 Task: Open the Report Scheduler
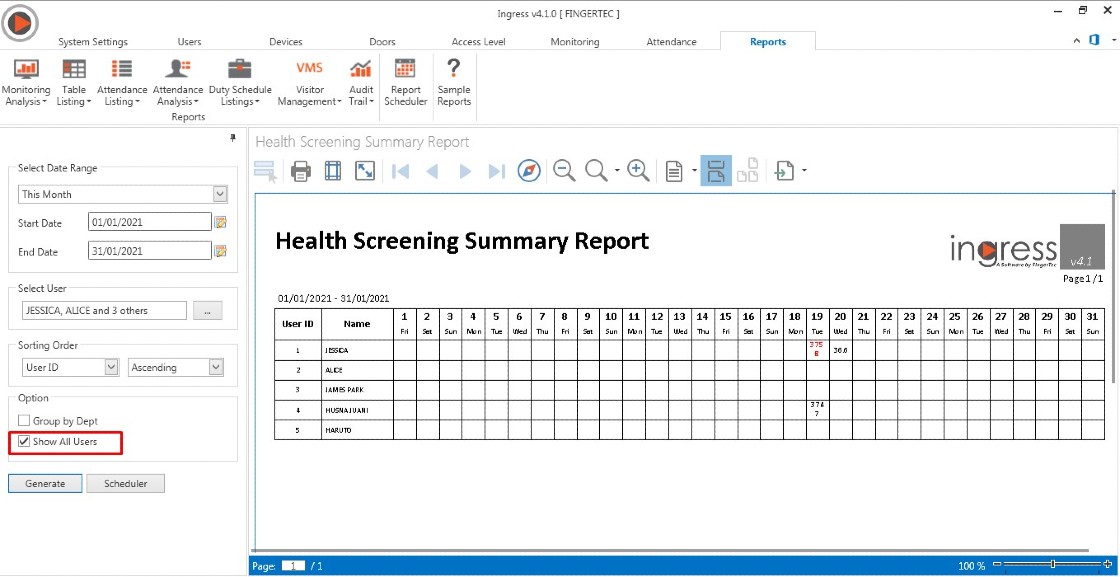[x=405, y=83]
